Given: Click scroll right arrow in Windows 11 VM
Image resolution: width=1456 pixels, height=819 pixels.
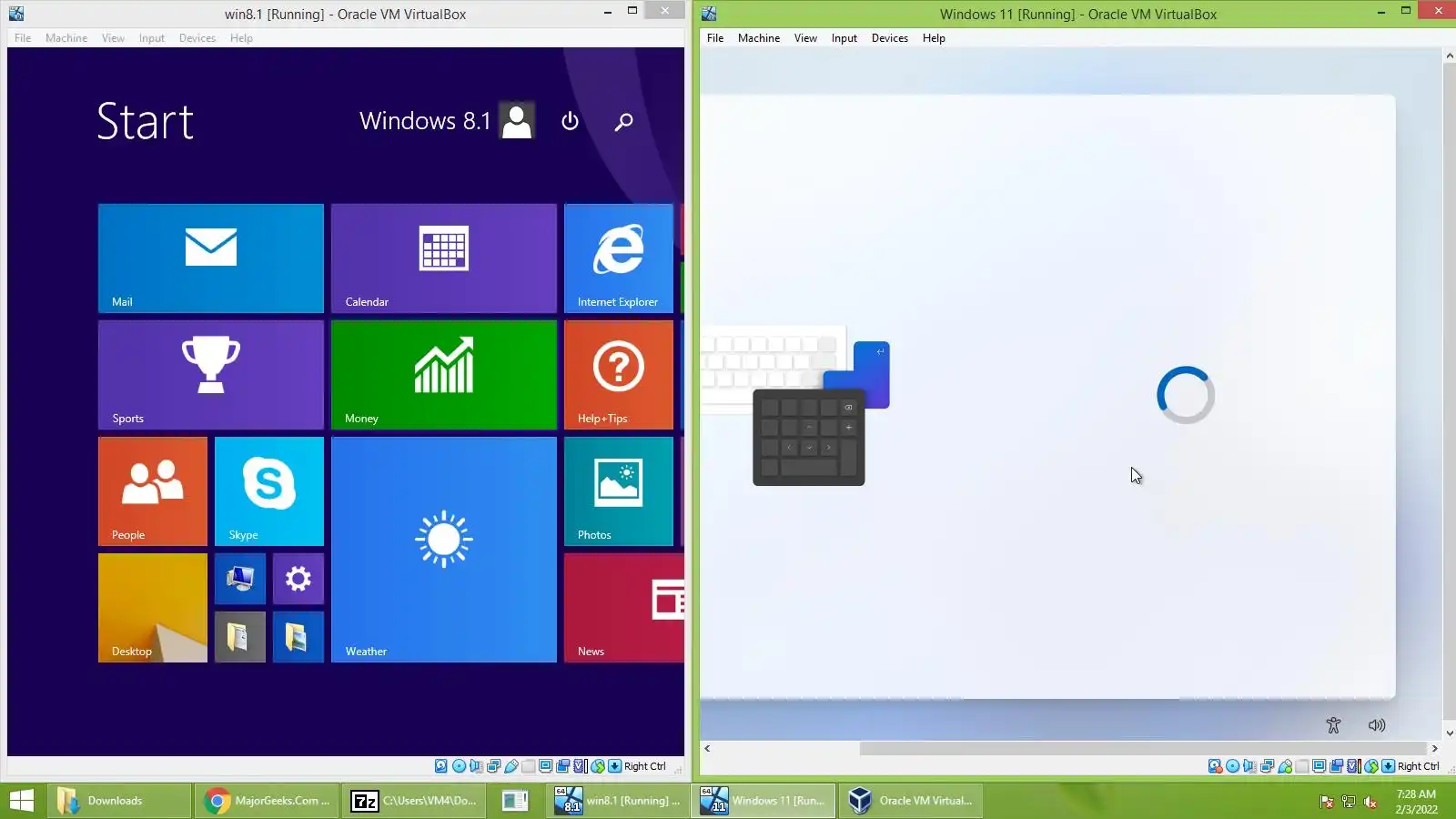Looking at the screenshot, I should click(1435, 748).
